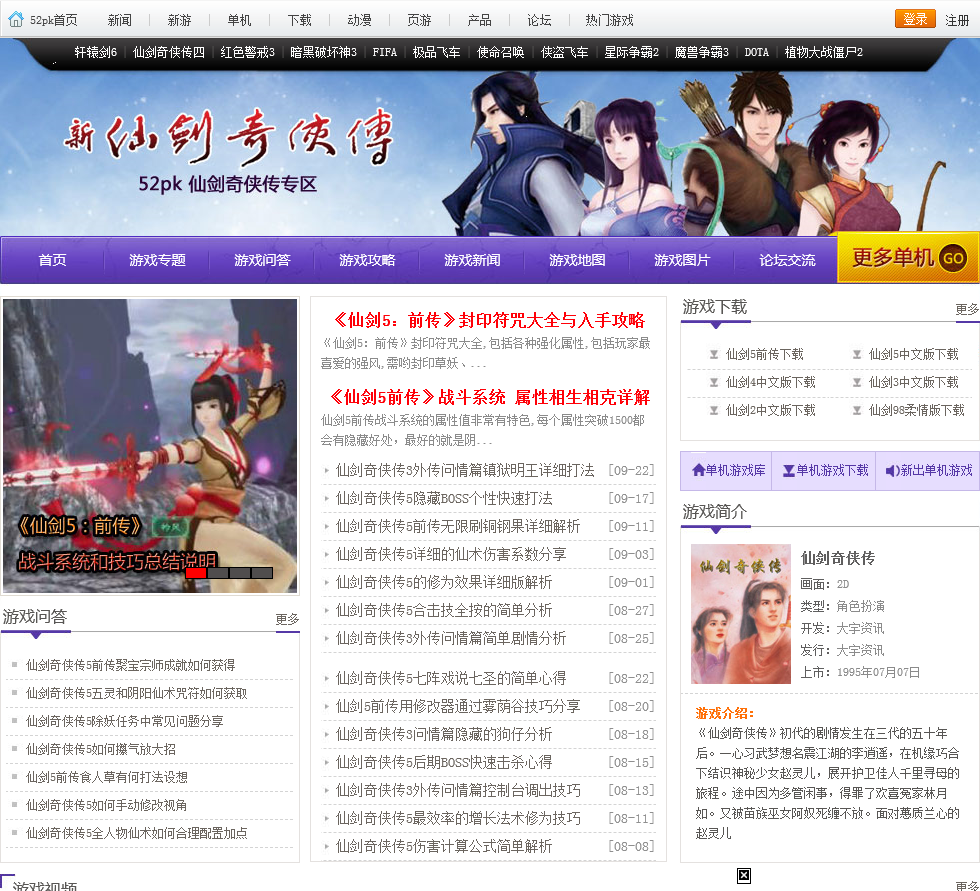Click 更多 beside 游戏下载 heading

(x=967, y=309)
